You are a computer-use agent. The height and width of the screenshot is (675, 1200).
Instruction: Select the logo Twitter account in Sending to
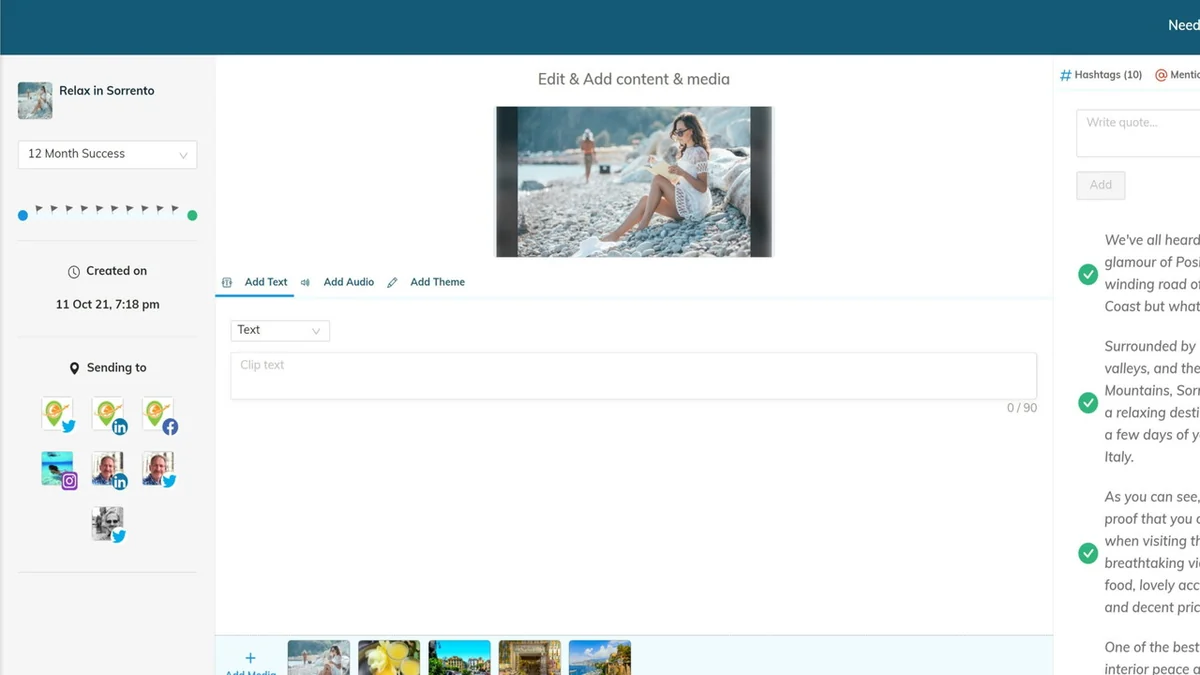click(x=58, y=414)
